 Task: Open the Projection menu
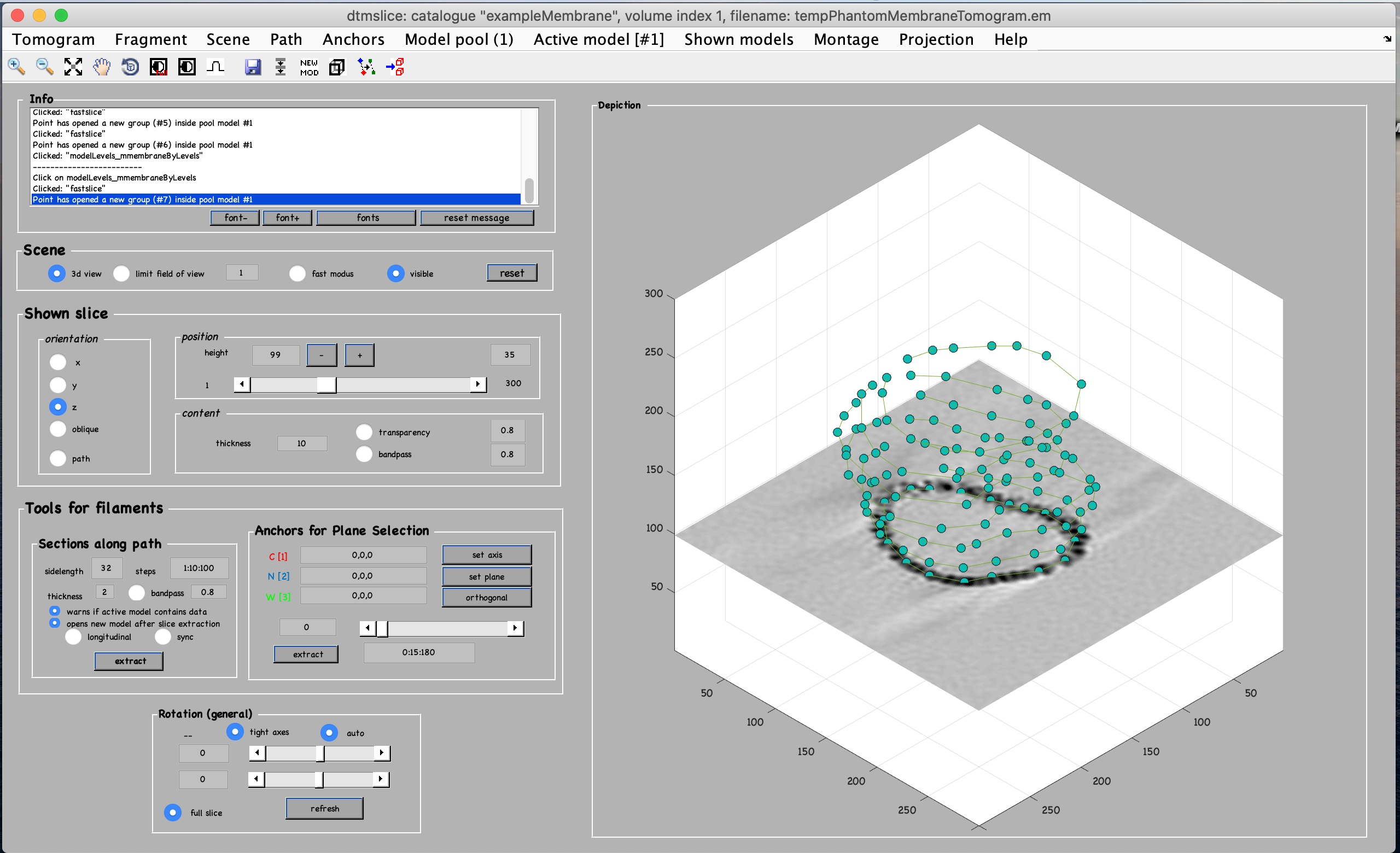point(936,39)
